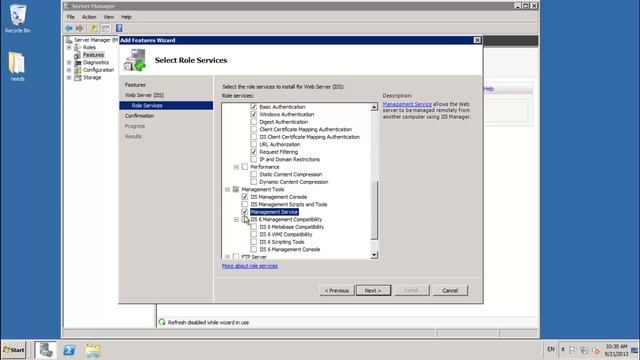The width and height of the screenshot is (640, 360).
Task: Open the Recycle Bin desktop icon
Action: [18, 19]
